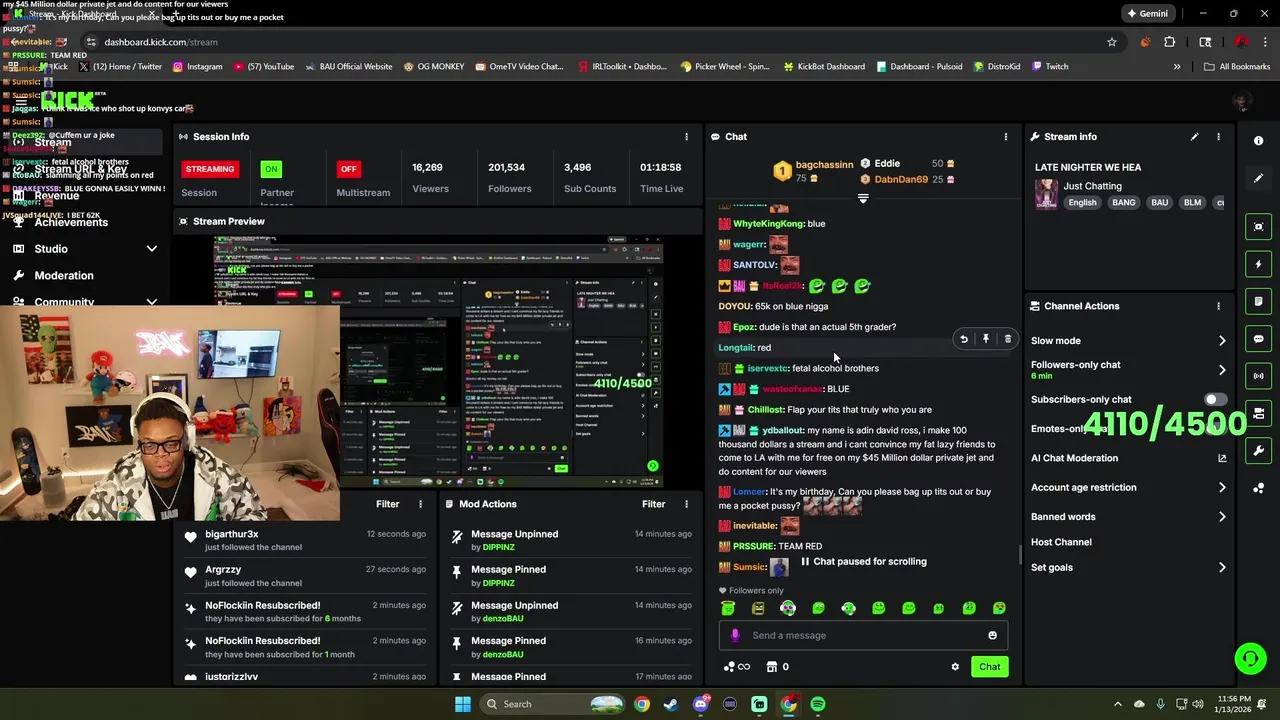Expand Slow mode settings
This screenshot has height=720, width=1280.
pos(1222,341)
